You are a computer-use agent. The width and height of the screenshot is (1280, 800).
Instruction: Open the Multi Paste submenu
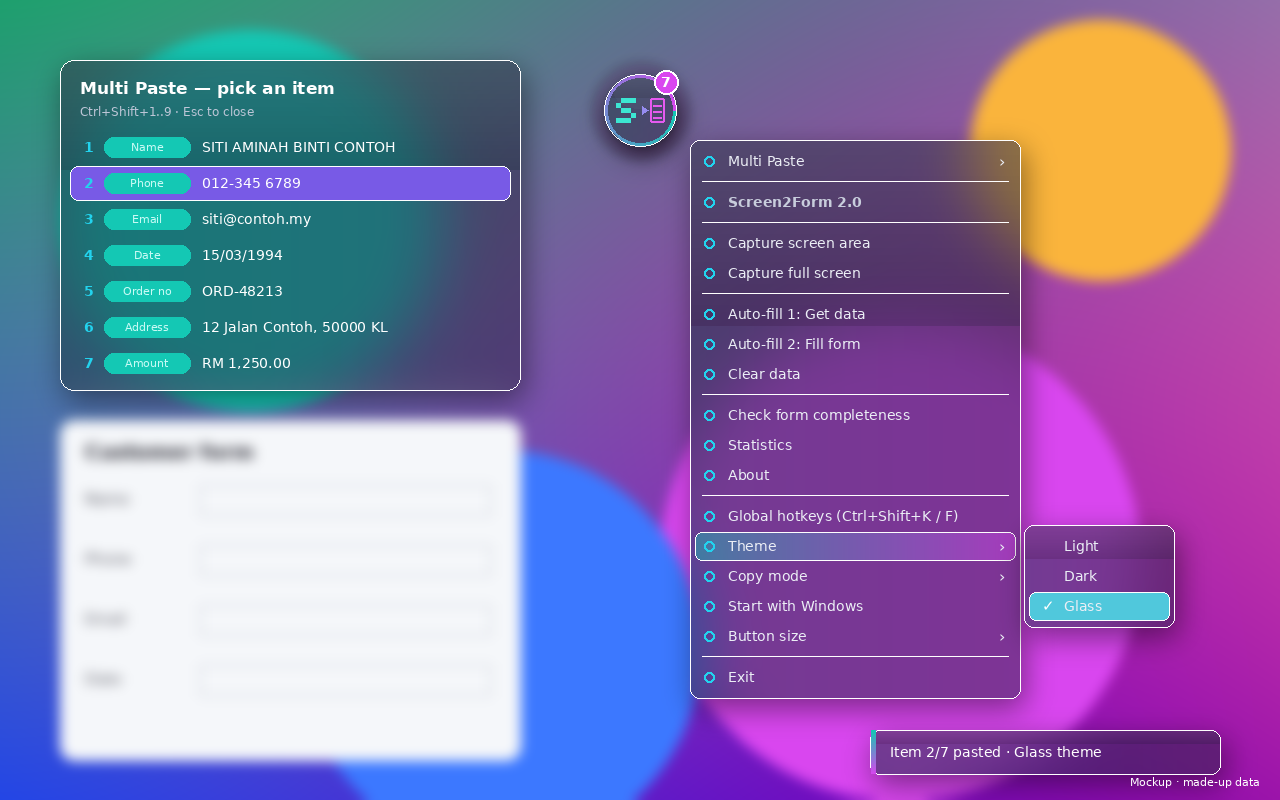[x=855, y=161]
